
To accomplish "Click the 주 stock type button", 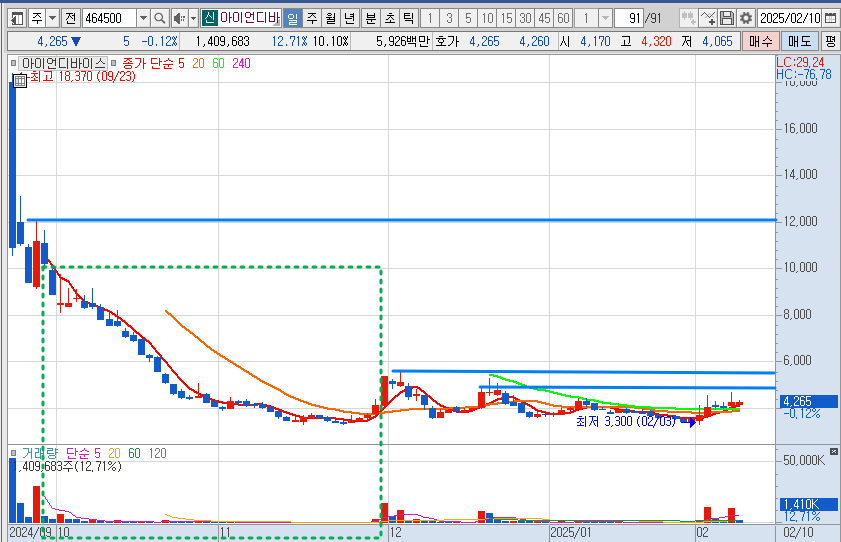I will [37, 19].
